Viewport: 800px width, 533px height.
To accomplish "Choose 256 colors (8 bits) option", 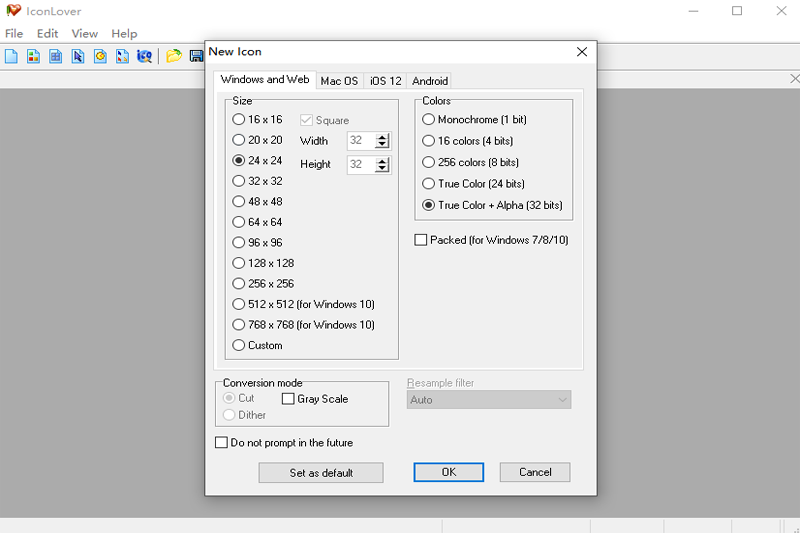I will (429, 162).
